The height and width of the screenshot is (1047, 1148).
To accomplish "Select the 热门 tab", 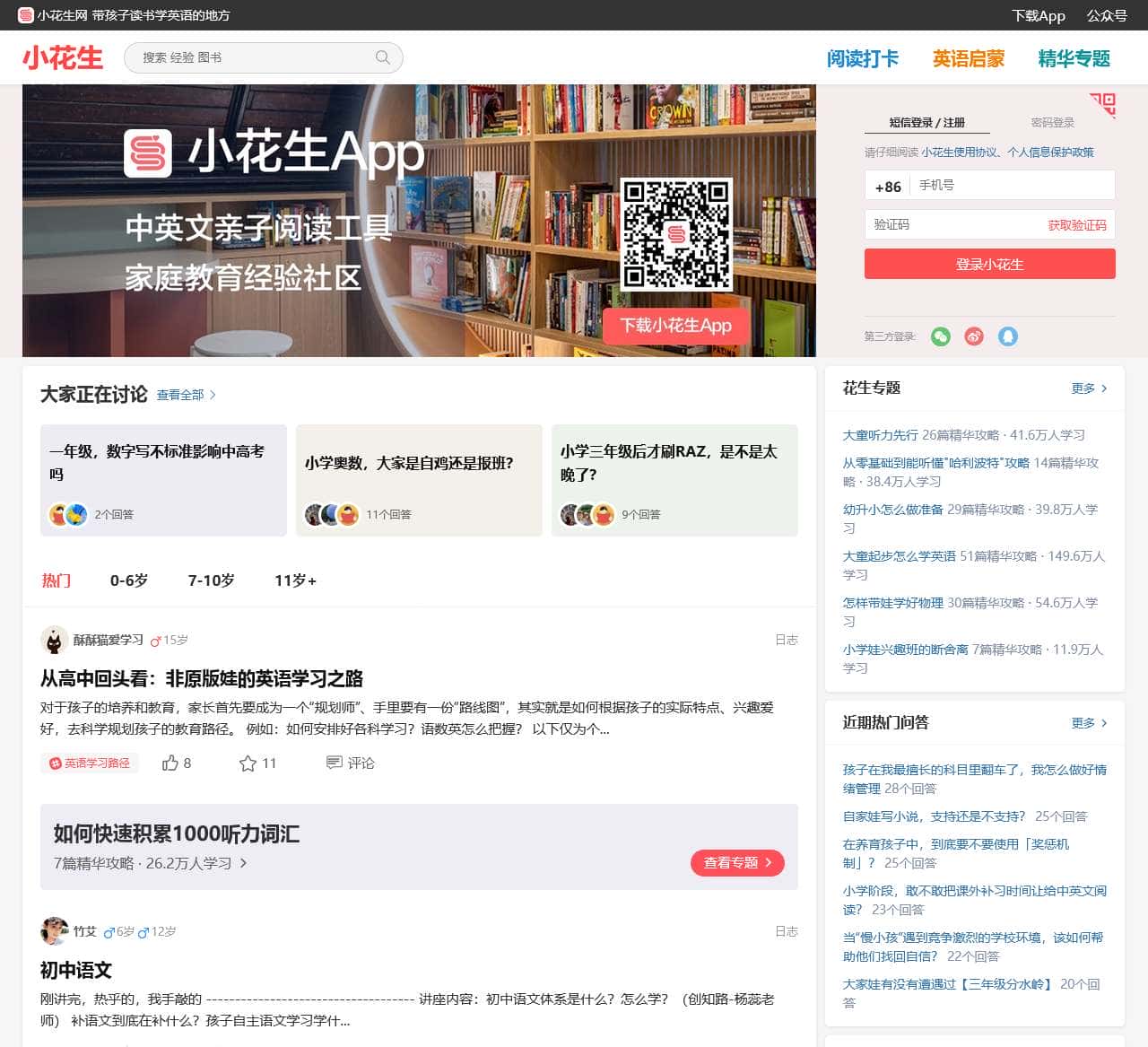I will click(x=56, y=580).
